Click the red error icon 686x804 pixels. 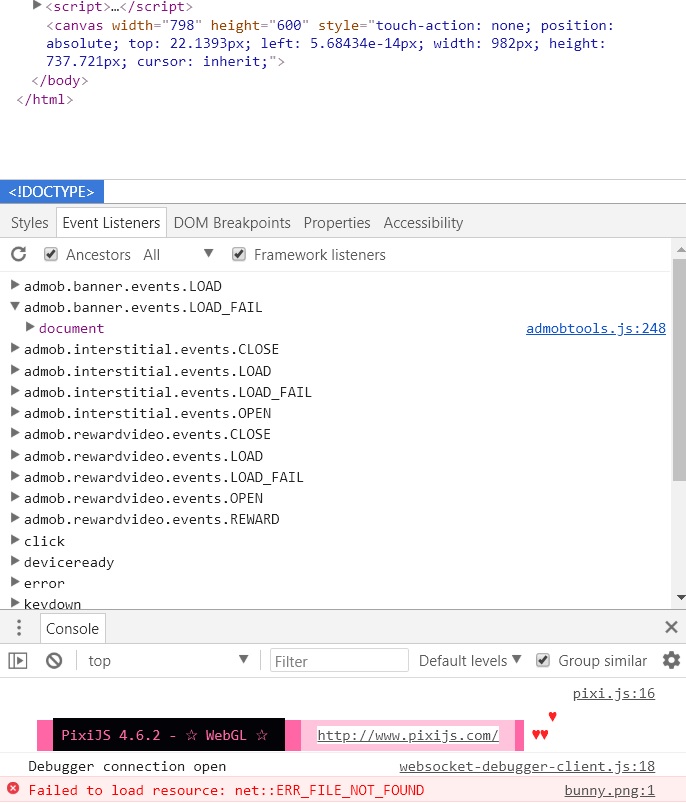click(13, 789)
